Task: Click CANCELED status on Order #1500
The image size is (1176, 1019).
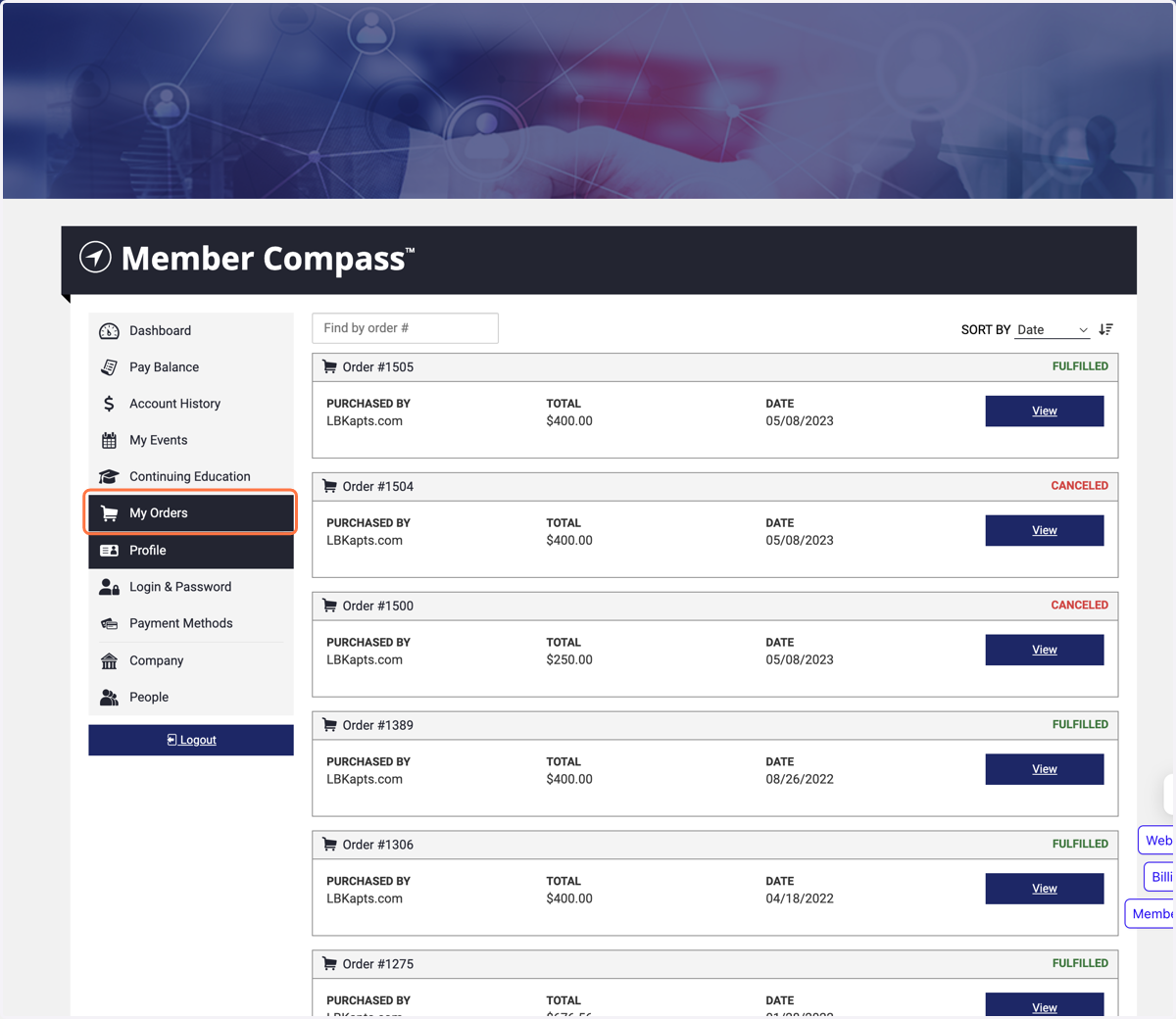Action: [x=1080, y=606]
